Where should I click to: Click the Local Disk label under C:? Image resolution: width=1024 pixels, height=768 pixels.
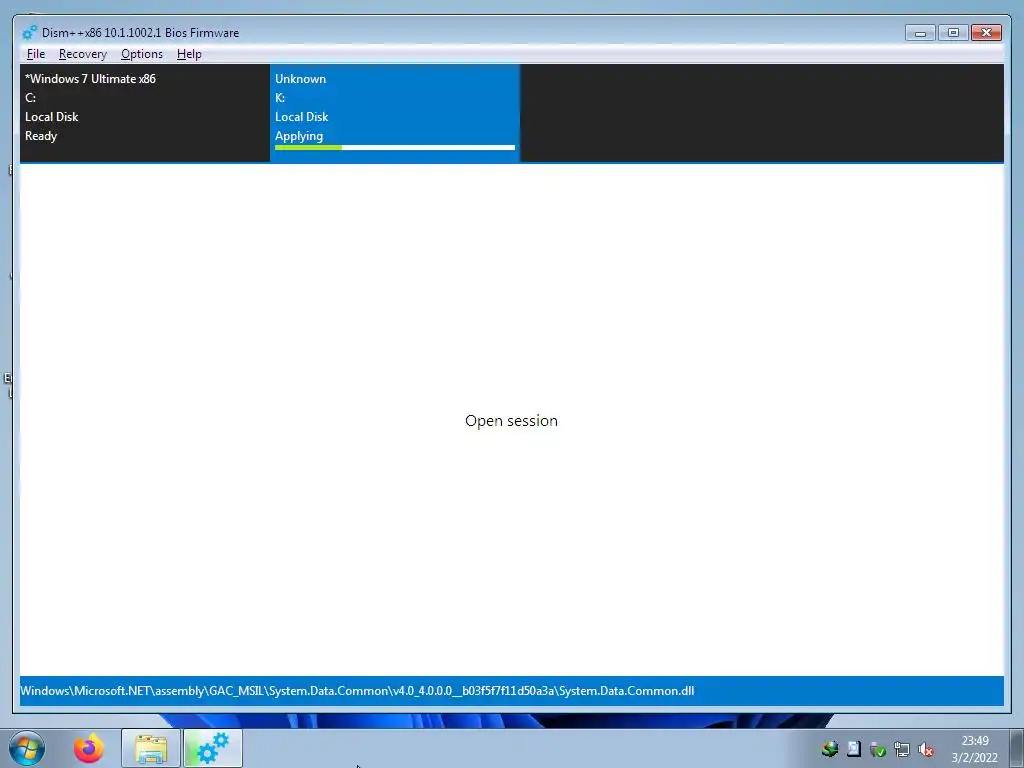coord(52,117)
